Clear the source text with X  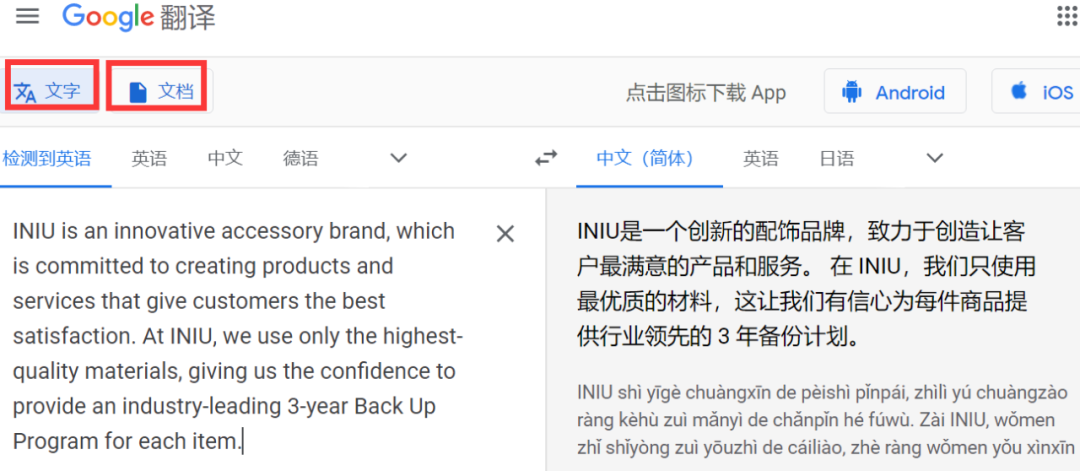click(x=506, y=234)
